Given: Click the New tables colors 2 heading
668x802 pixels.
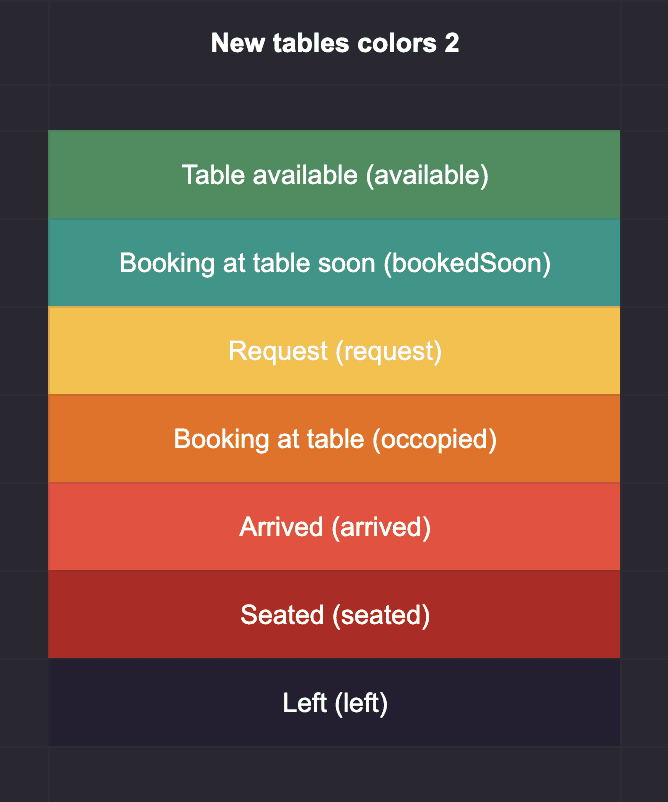Looking at the screenshot, I should 335,43.
